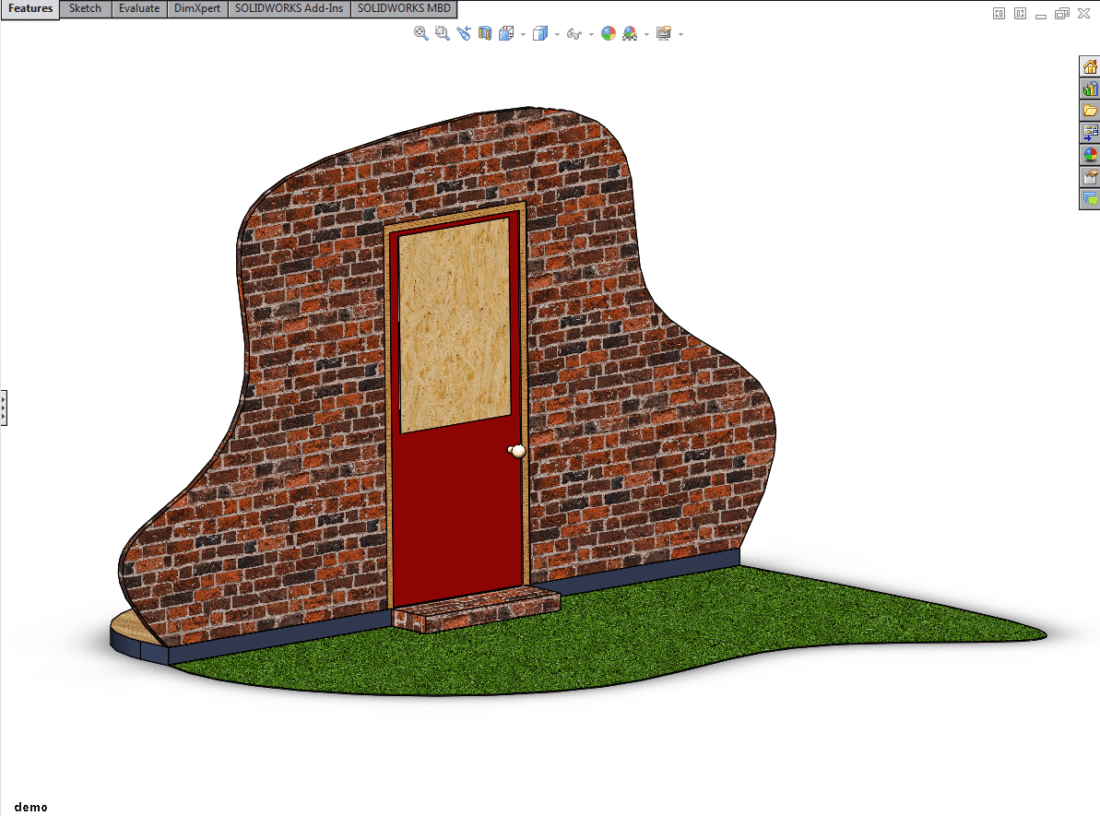Image resolution: width=1100 pixels, height=816 pixels.
Task: Activate the Section View tool
Action: [x=483, y=33]
